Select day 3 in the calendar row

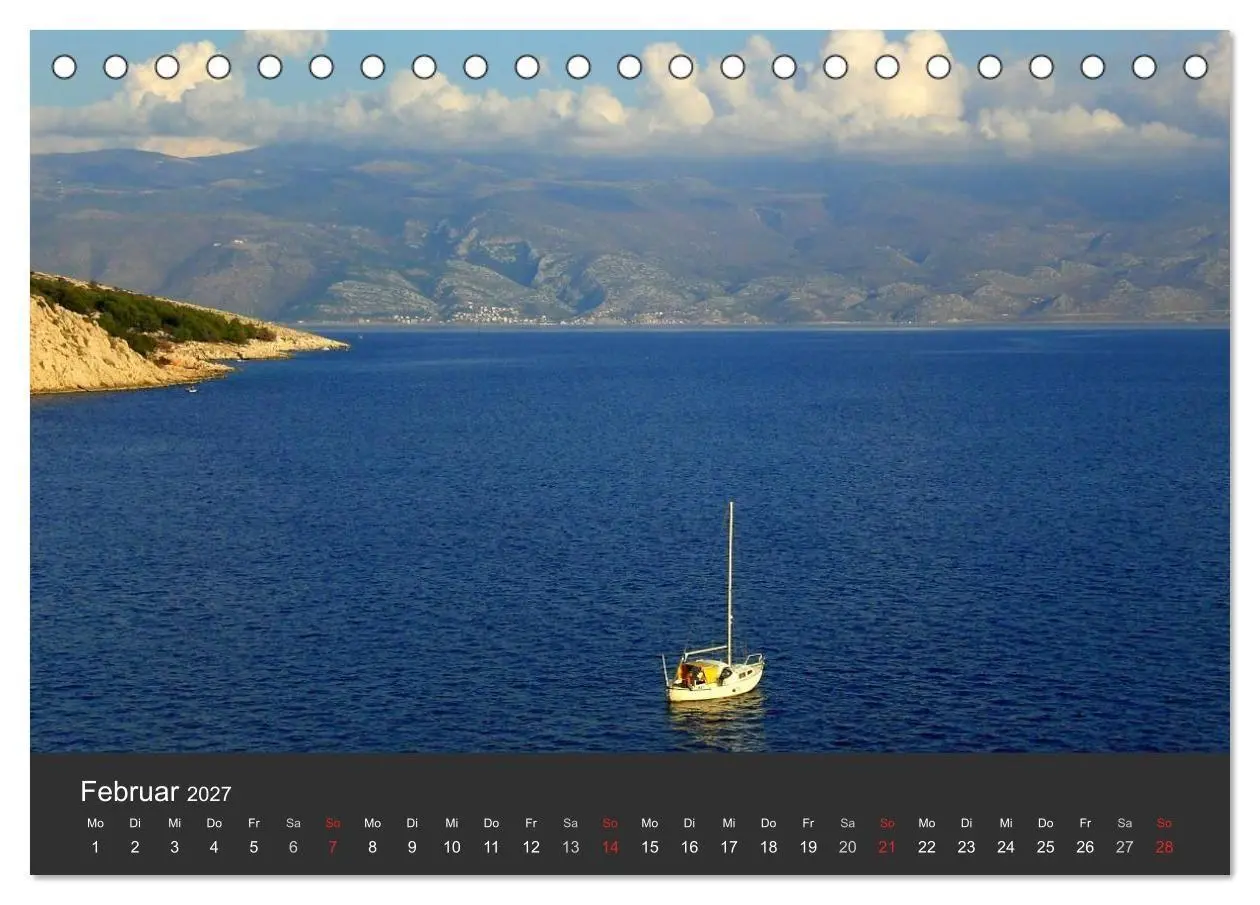[174, 847]
